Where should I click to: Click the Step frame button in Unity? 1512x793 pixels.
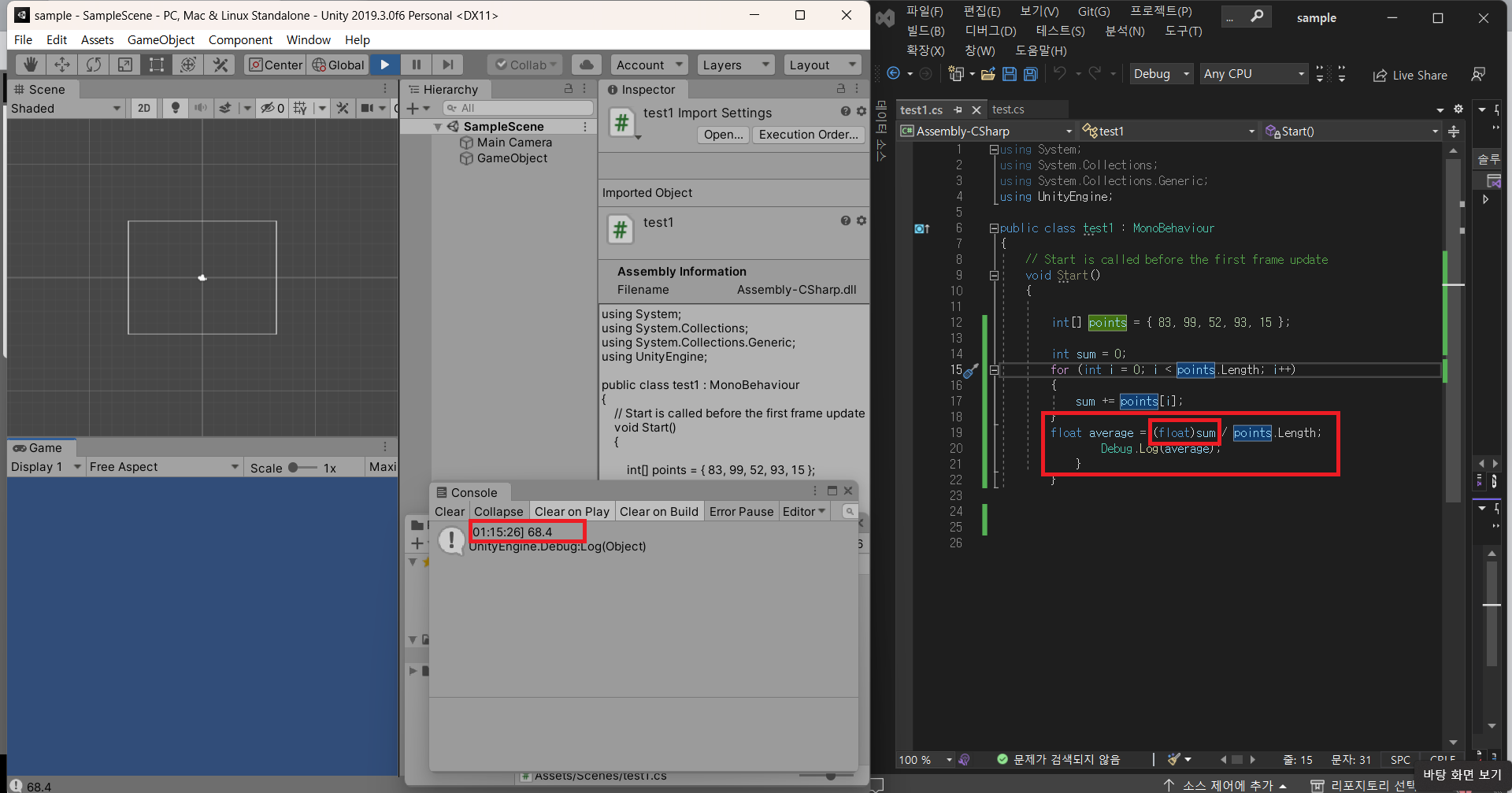pos(448,65)
